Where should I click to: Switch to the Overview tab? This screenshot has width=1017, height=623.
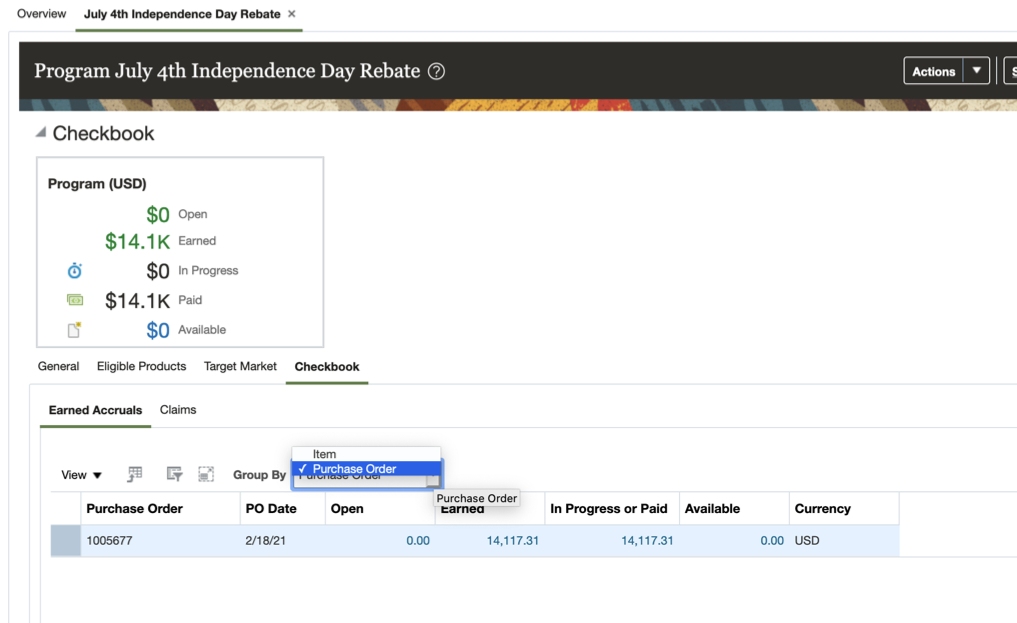(42, 14)
